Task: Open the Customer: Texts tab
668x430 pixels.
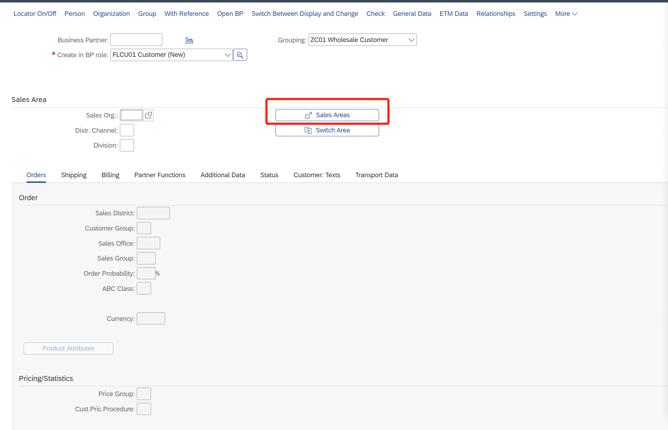Action: [316, 175]
